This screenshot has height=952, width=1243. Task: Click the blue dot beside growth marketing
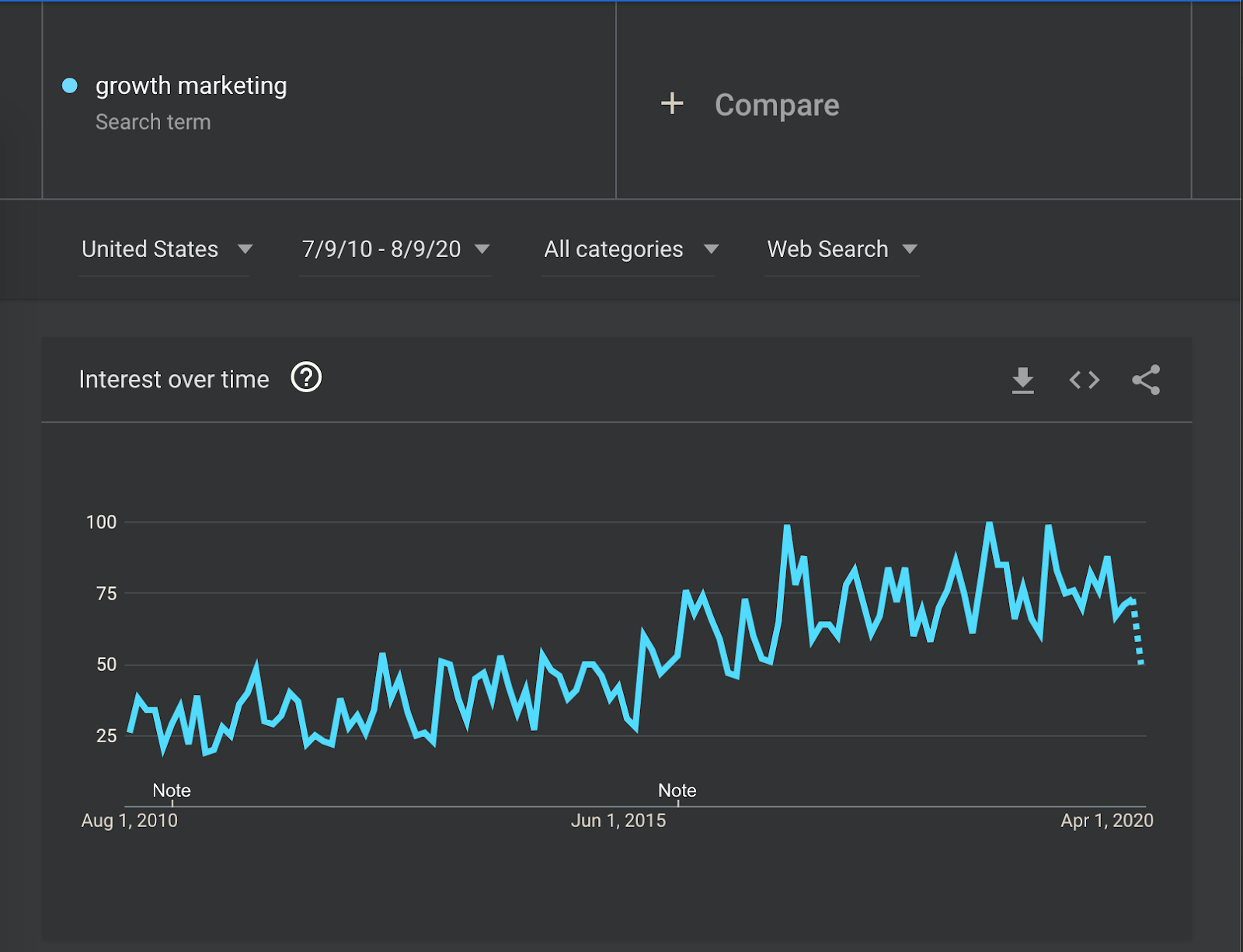(x=70, y=85)
